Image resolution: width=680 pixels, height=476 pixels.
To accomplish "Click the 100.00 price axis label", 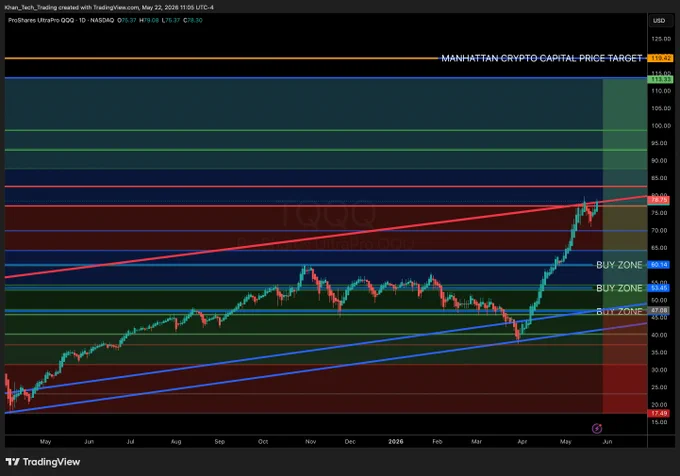I will (661, 126).
